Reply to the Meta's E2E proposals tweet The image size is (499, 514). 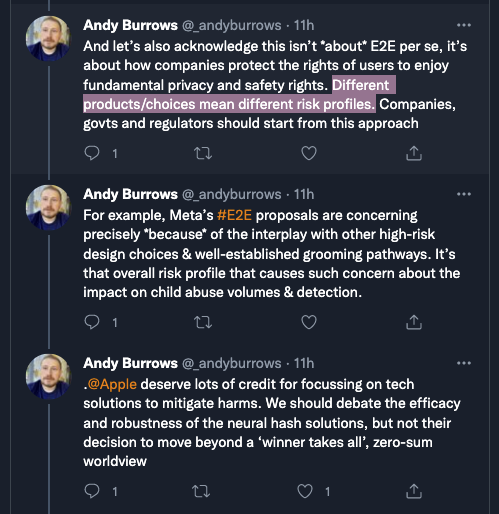tap(92, 323)
